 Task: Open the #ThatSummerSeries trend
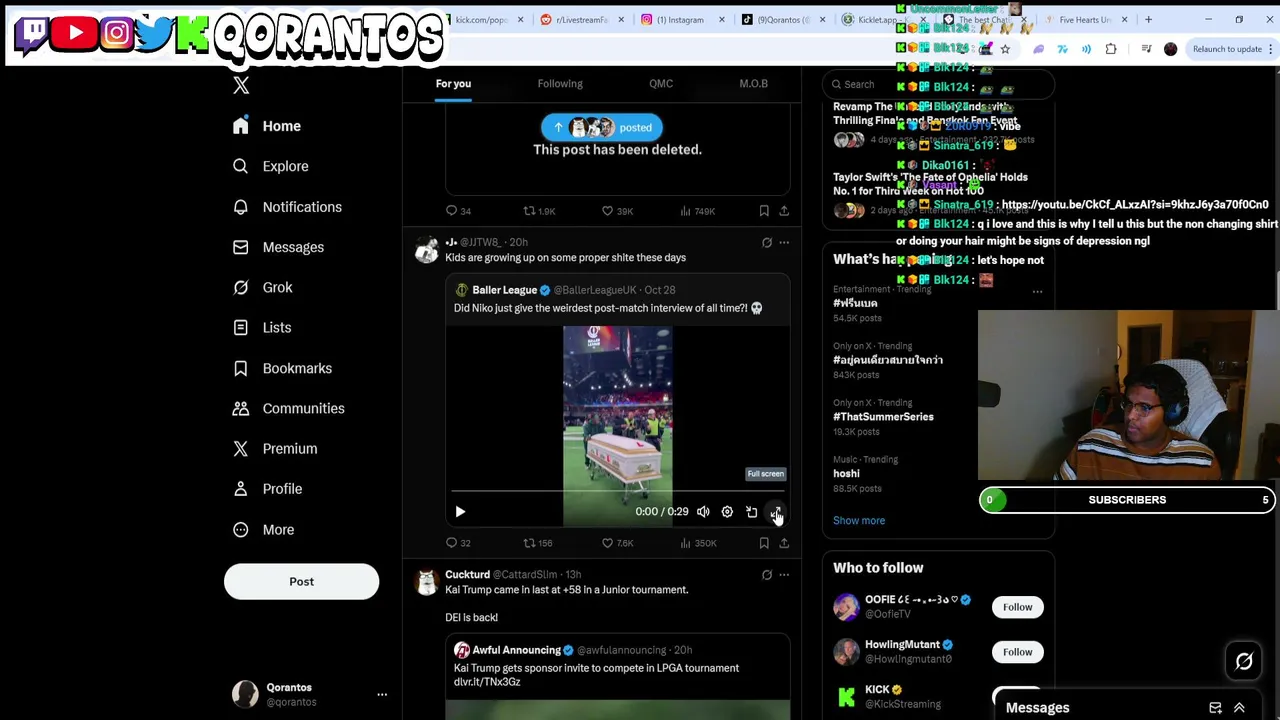883,417
